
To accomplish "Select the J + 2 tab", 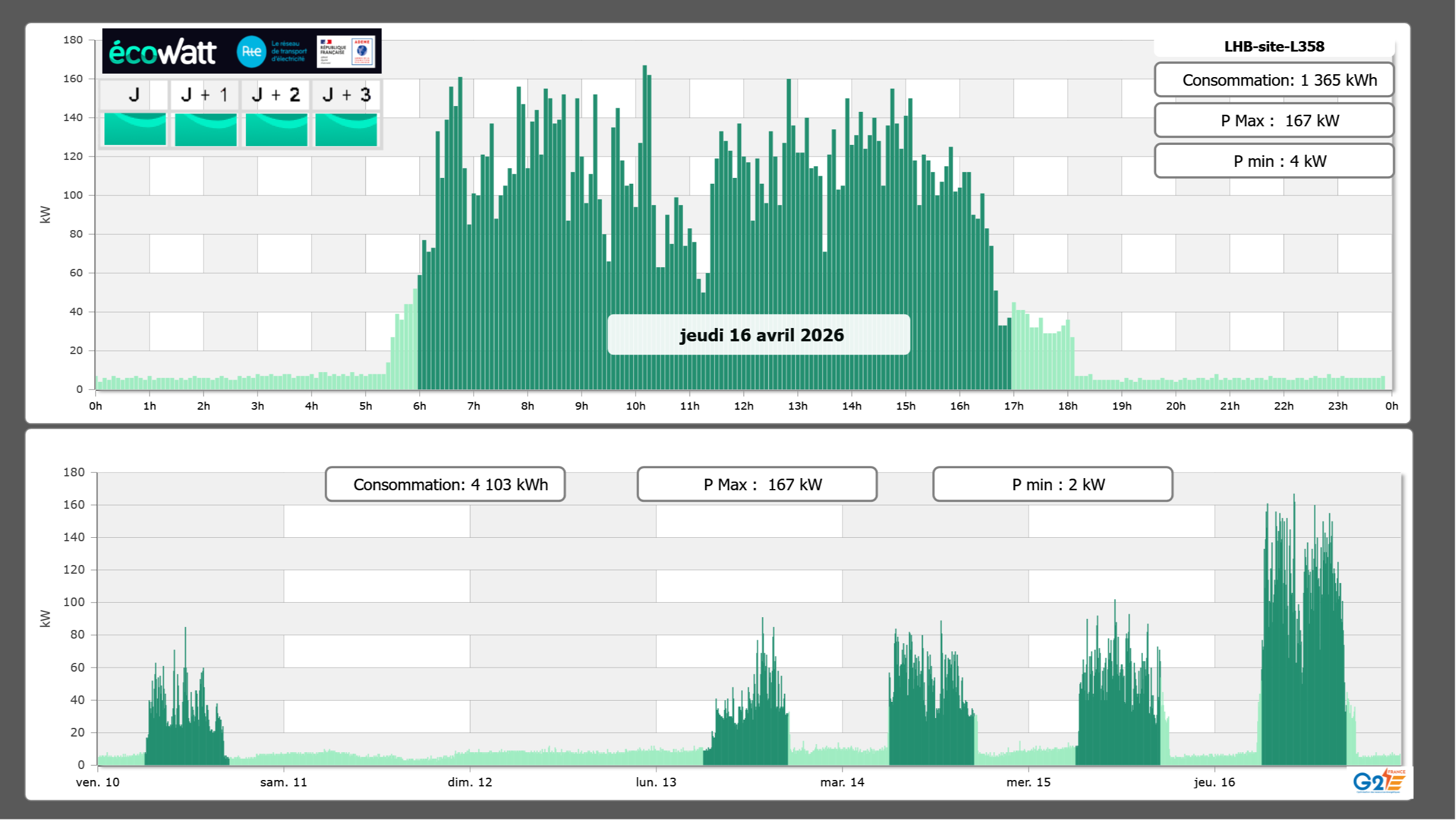I will click(276, 94).
